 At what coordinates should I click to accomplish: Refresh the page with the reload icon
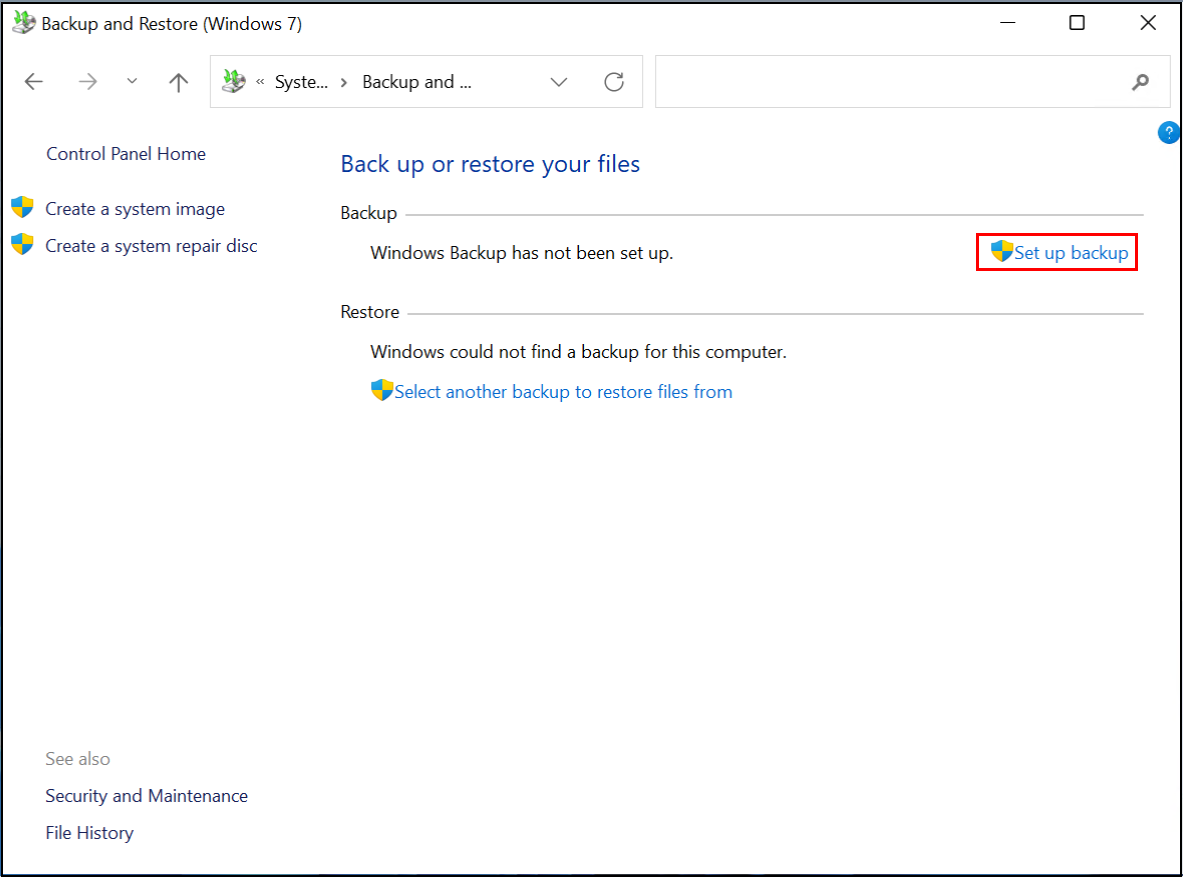[614, 82]
